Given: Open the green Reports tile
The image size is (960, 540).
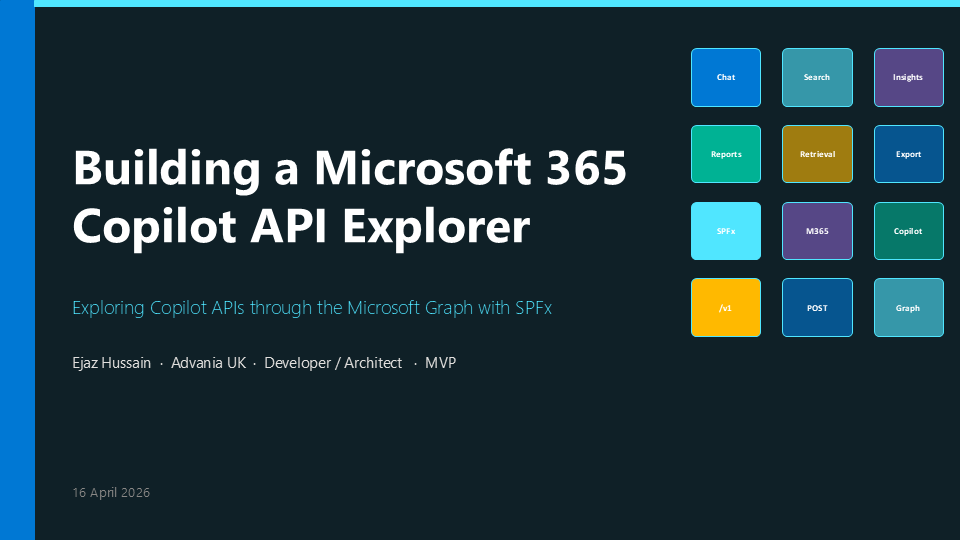Looking at the screenshot, I should coord(726,154).
